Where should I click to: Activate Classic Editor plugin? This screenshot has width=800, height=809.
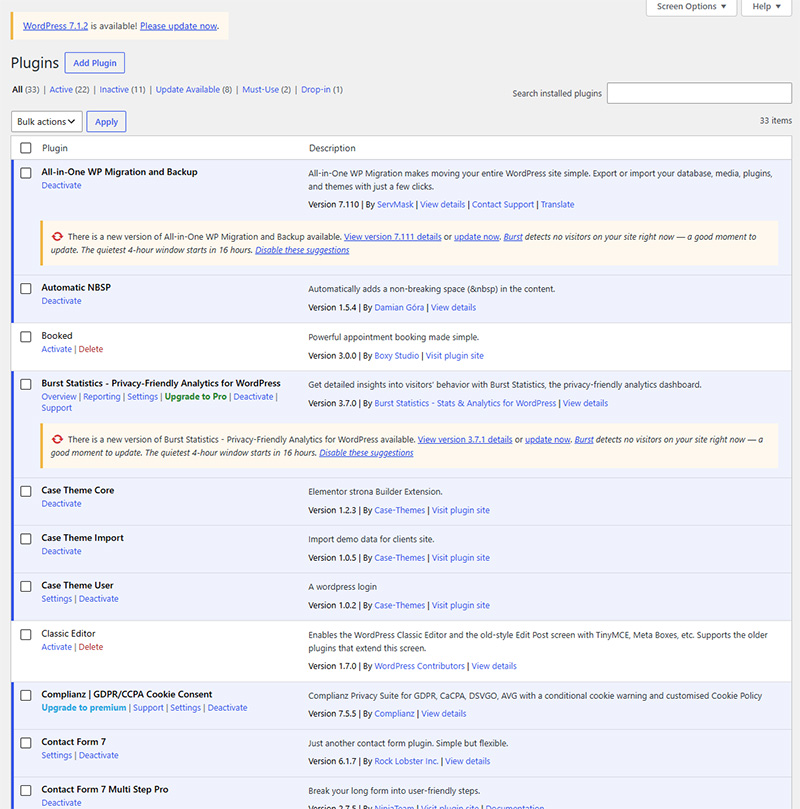(57, 646)
